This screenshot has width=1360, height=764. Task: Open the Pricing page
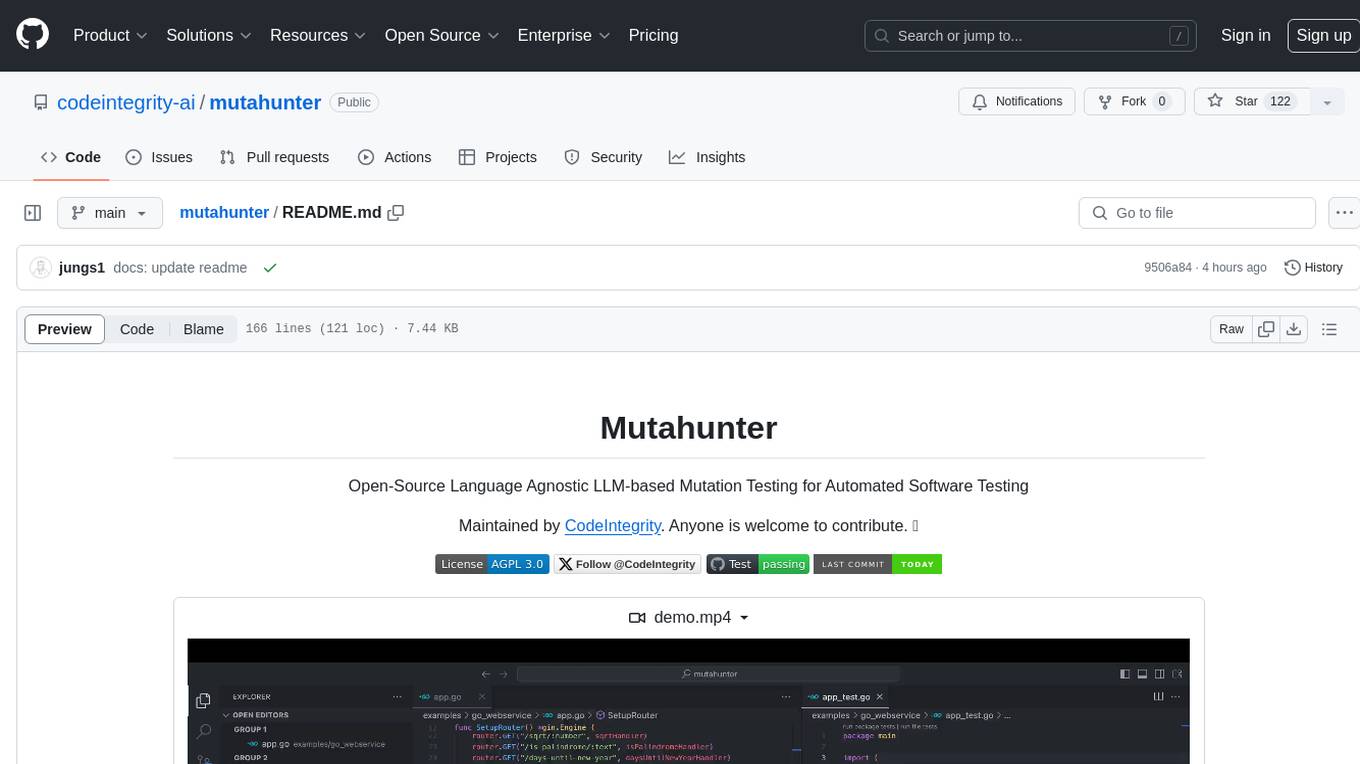point(653,35)
